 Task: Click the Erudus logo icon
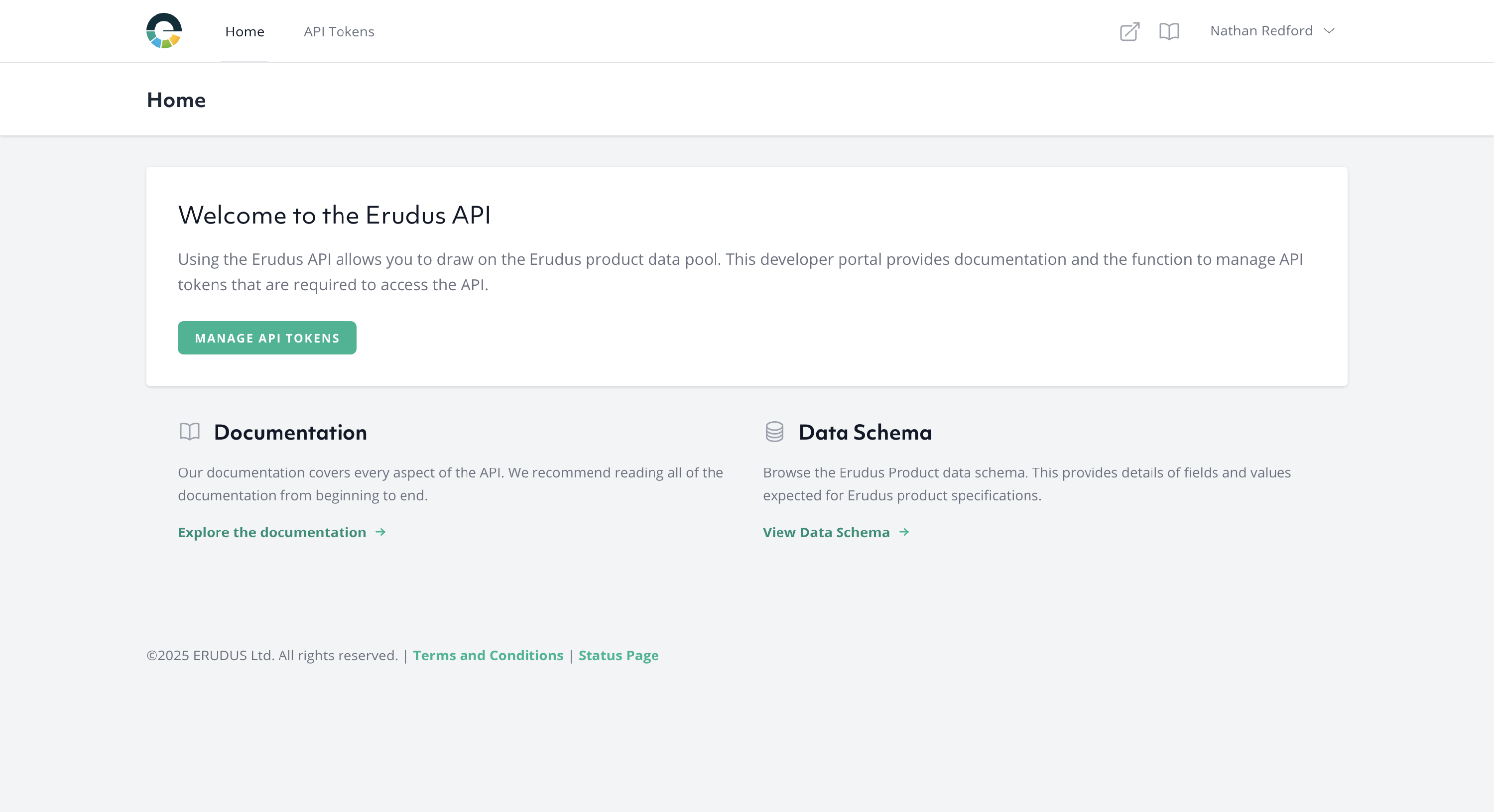[x=164, y=31]
